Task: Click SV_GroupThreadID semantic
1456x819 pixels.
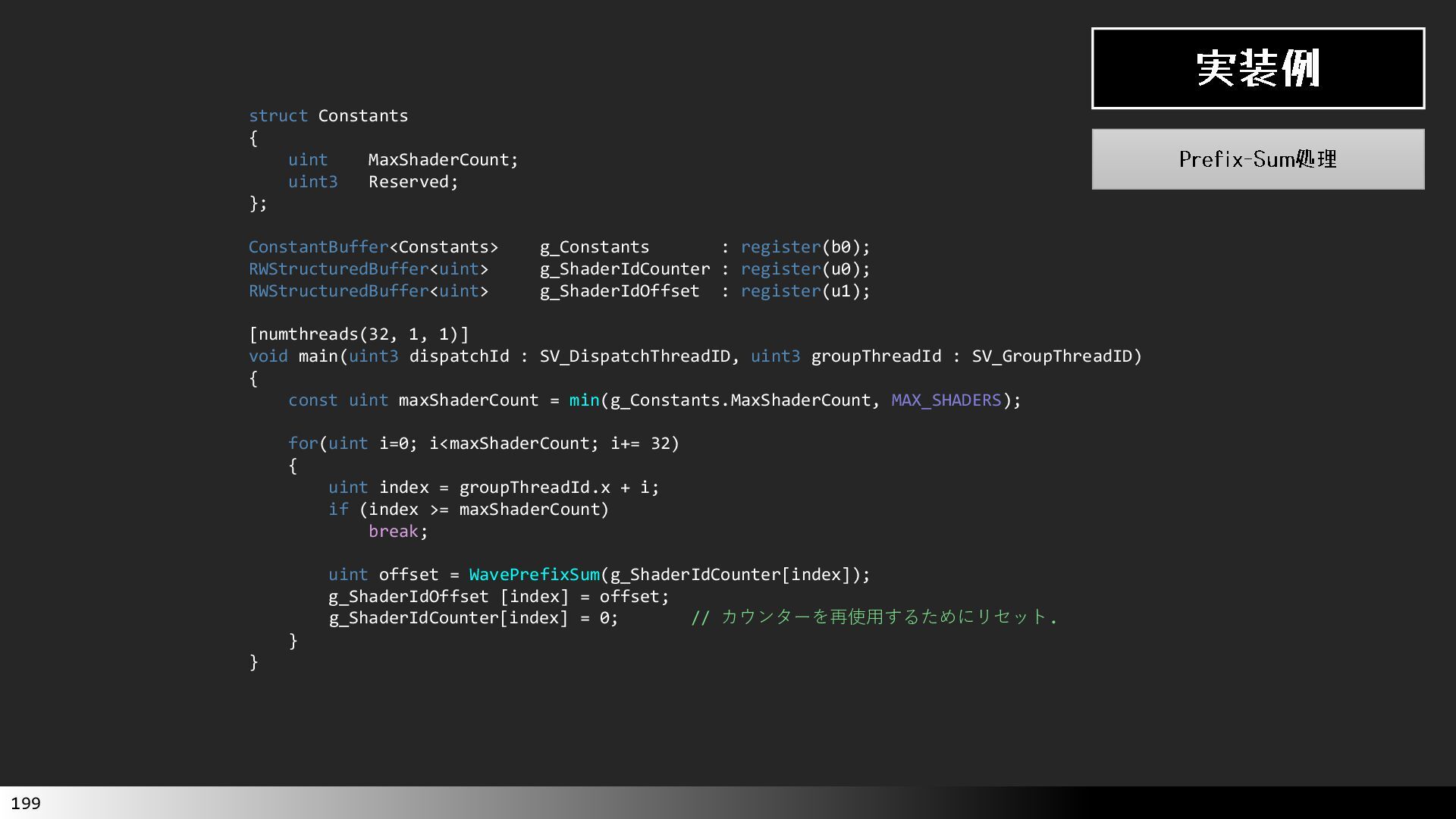Action: [1052, 356]
